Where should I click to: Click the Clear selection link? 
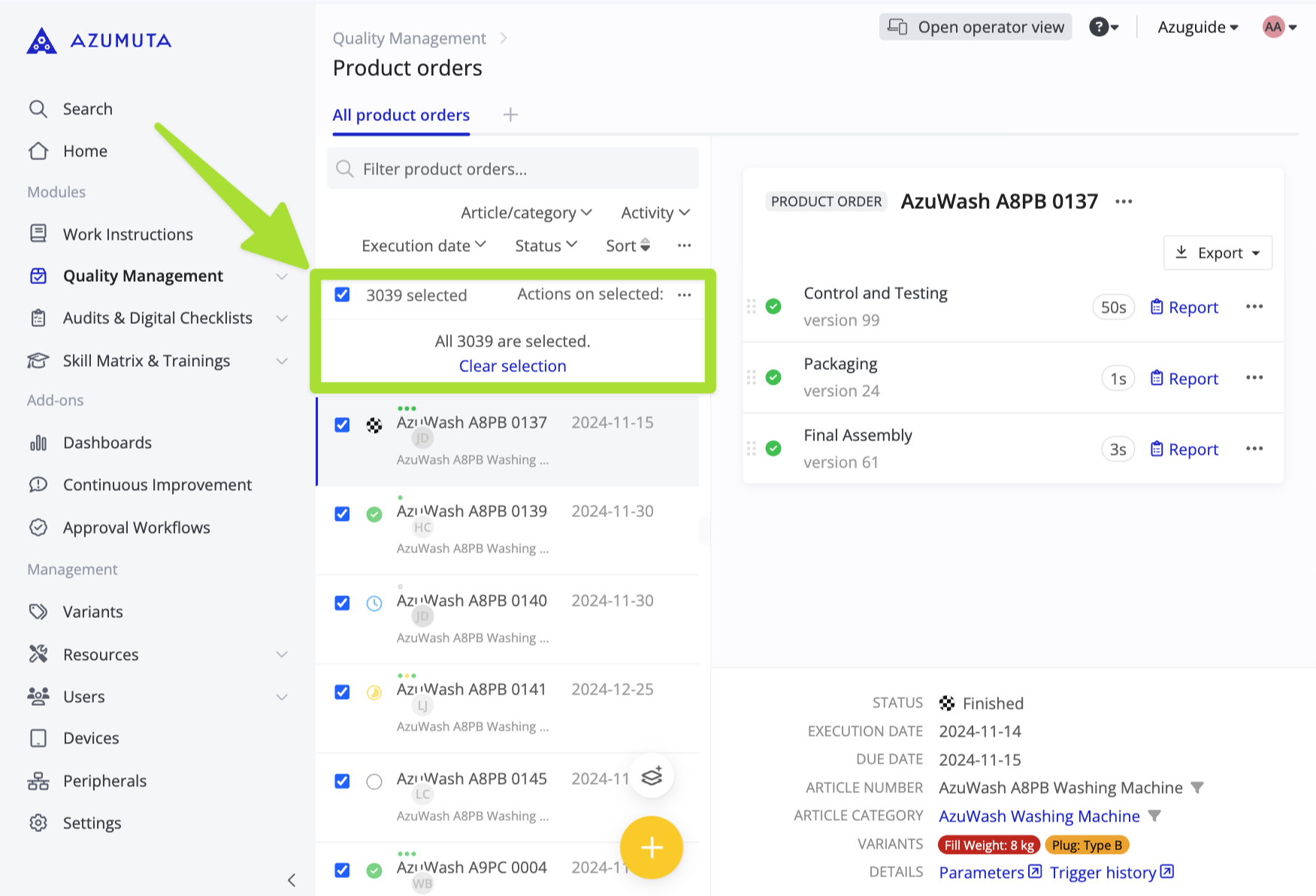click(513, 366)
